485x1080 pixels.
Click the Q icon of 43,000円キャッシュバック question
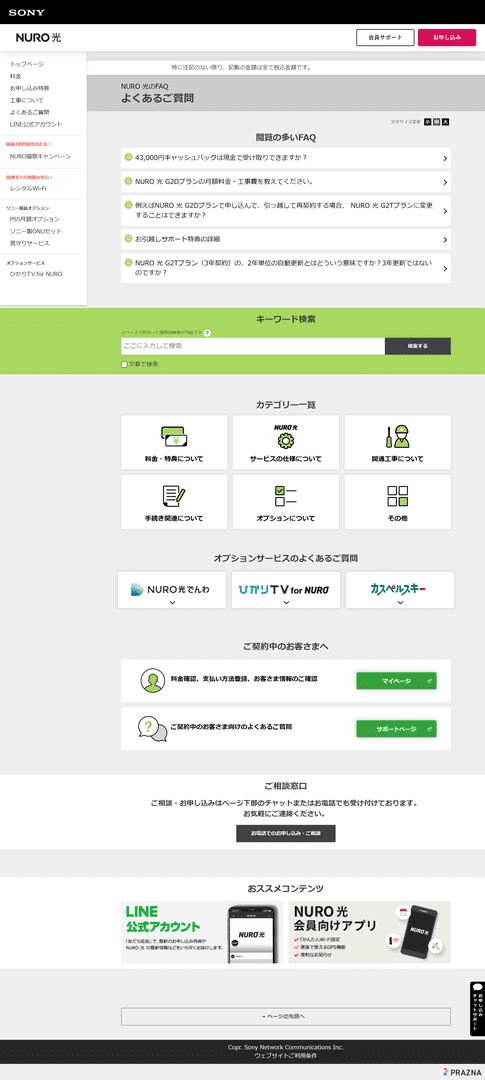click(x=128, y=157)
